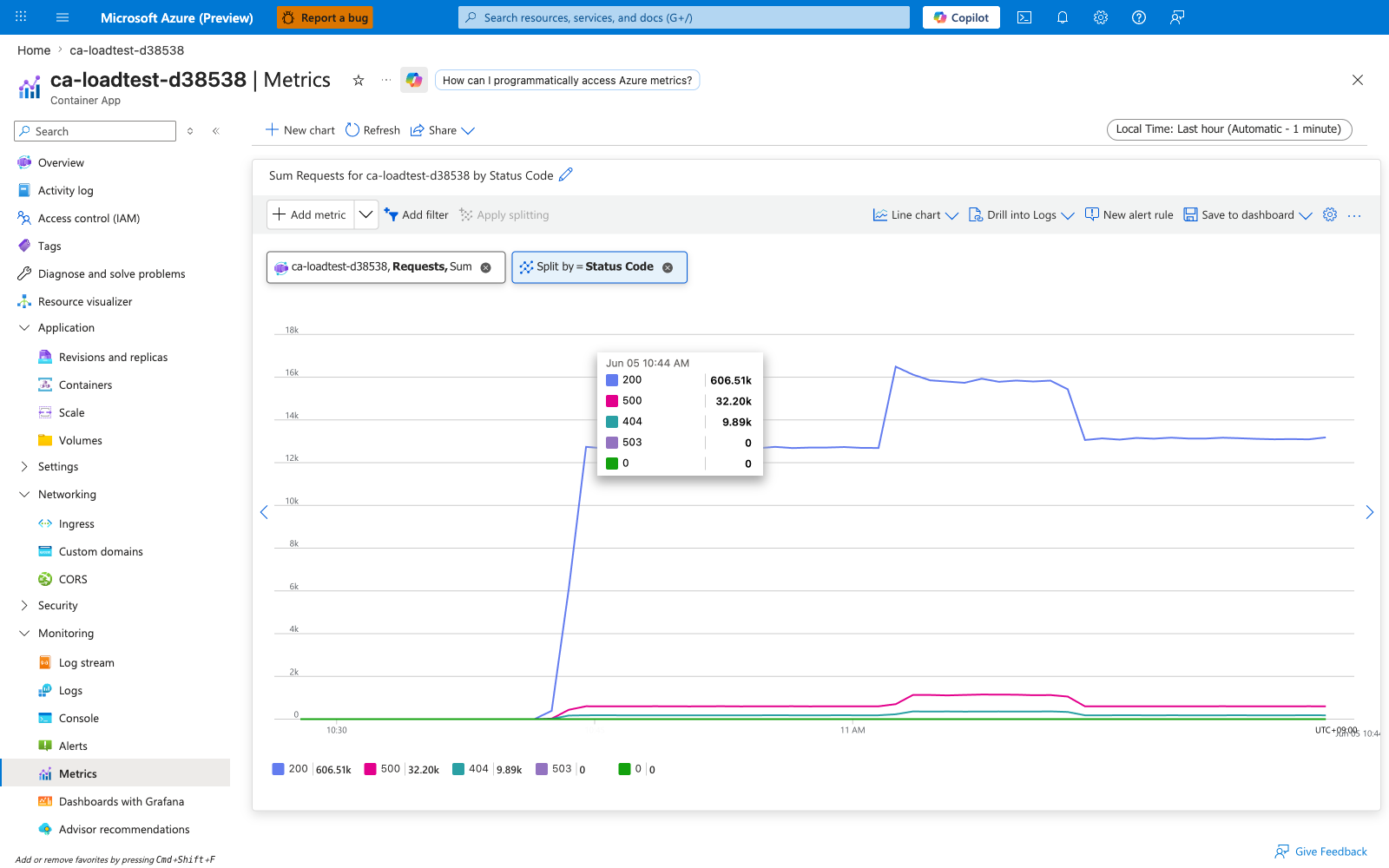1389x868 pixels.
Task: Open chart more options ellipsis
Action: click(1354, 215)
